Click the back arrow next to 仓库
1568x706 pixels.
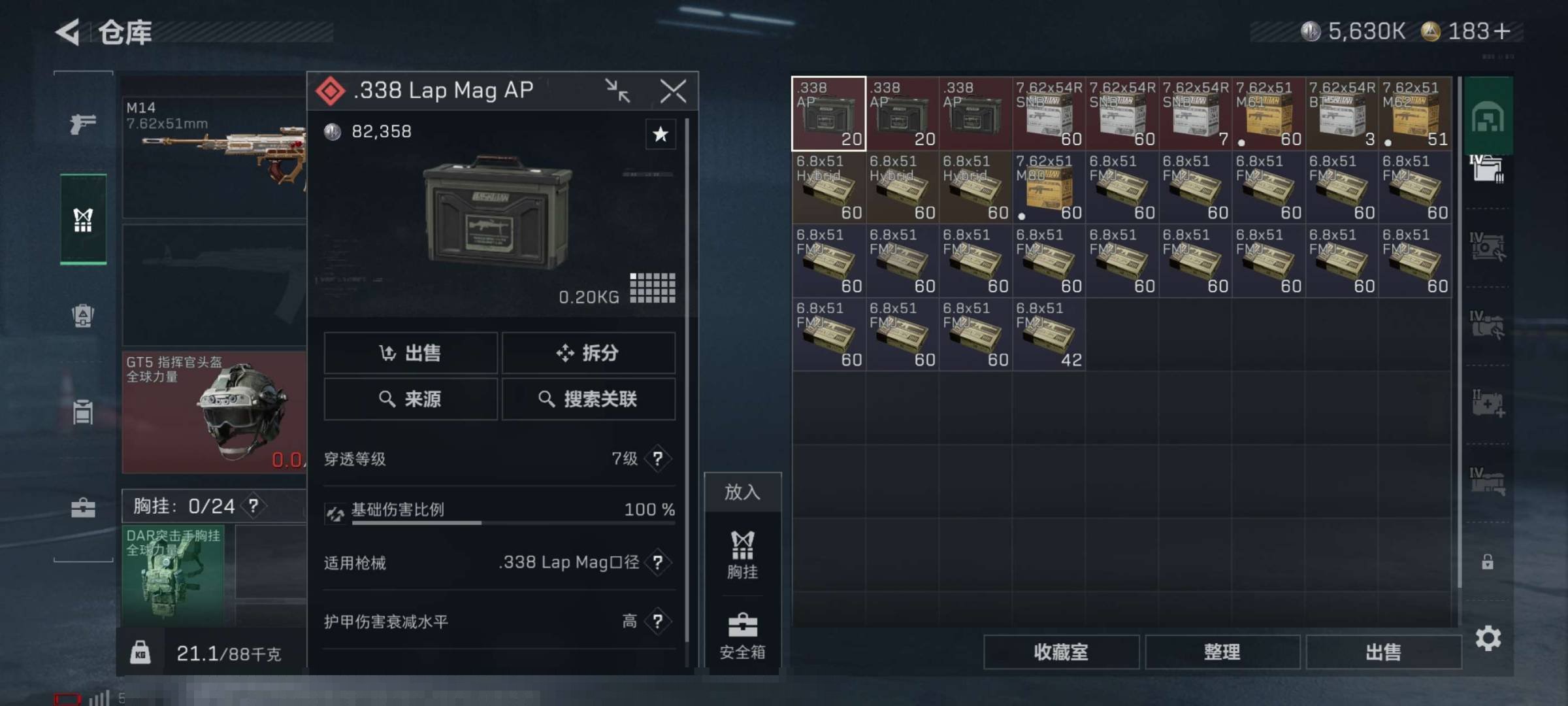[68, 31]
